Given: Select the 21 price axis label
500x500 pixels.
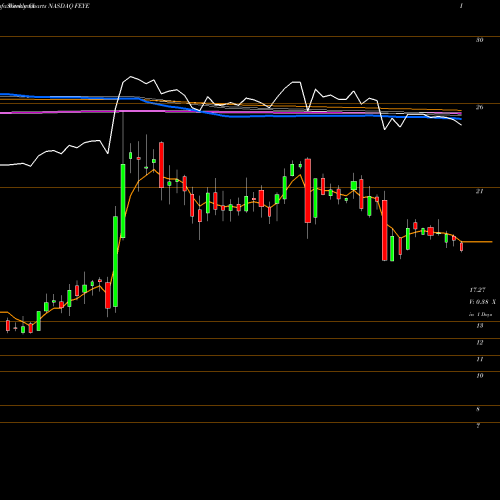Looking at the screenshot, I should pyautogui.click(x=479, y=191).
